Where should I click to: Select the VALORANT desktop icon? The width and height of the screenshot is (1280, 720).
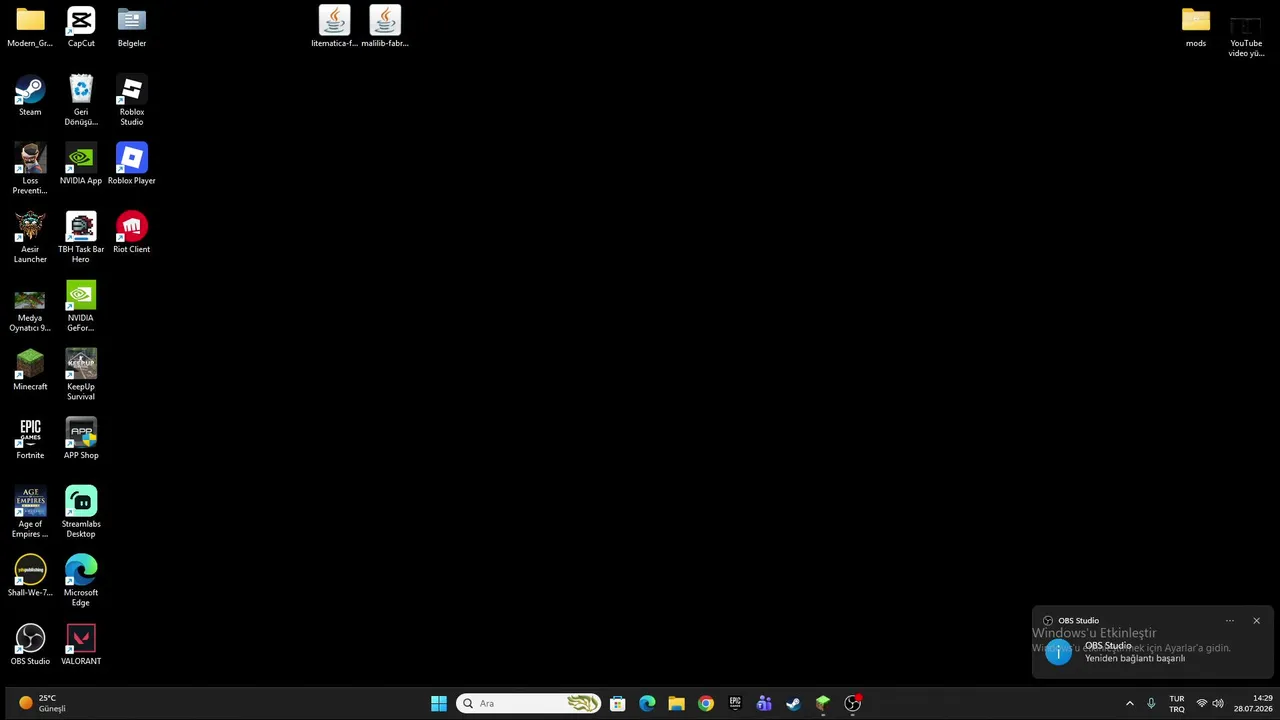point(81,645)
